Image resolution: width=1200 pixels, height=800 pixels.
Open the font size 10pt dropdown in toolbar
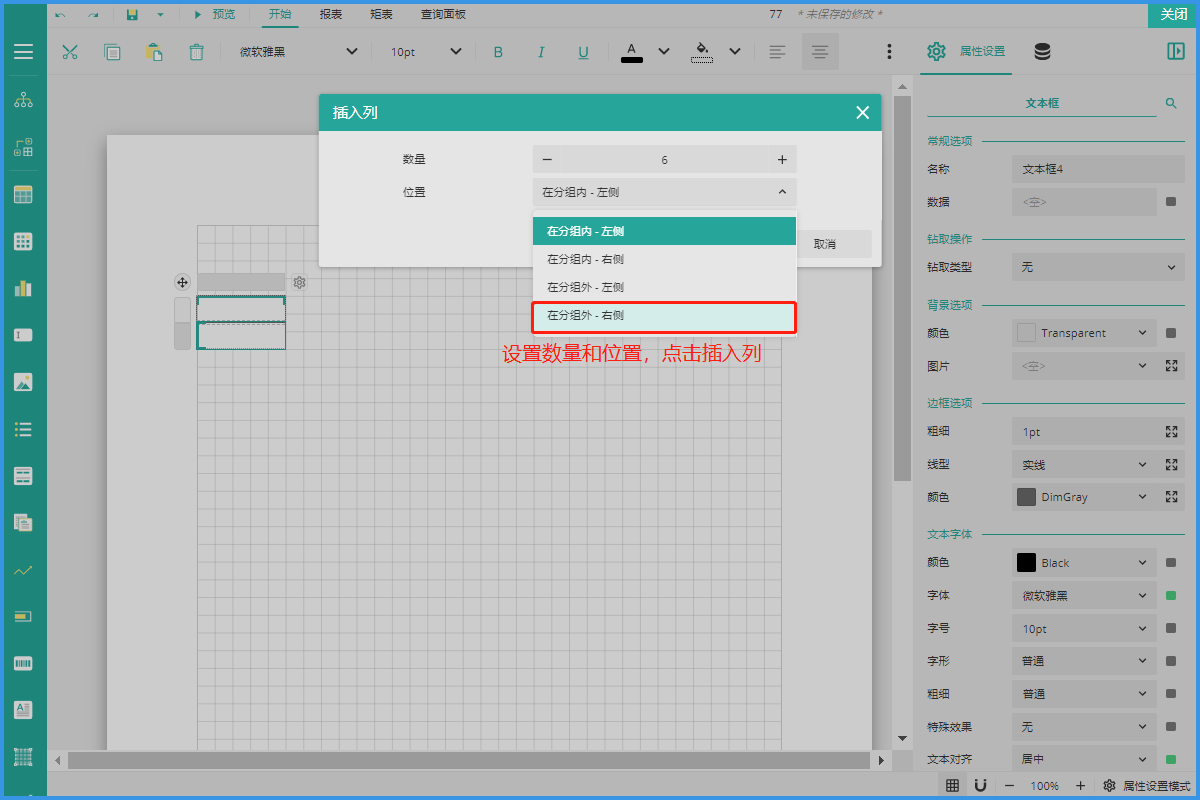coord(426,52)
